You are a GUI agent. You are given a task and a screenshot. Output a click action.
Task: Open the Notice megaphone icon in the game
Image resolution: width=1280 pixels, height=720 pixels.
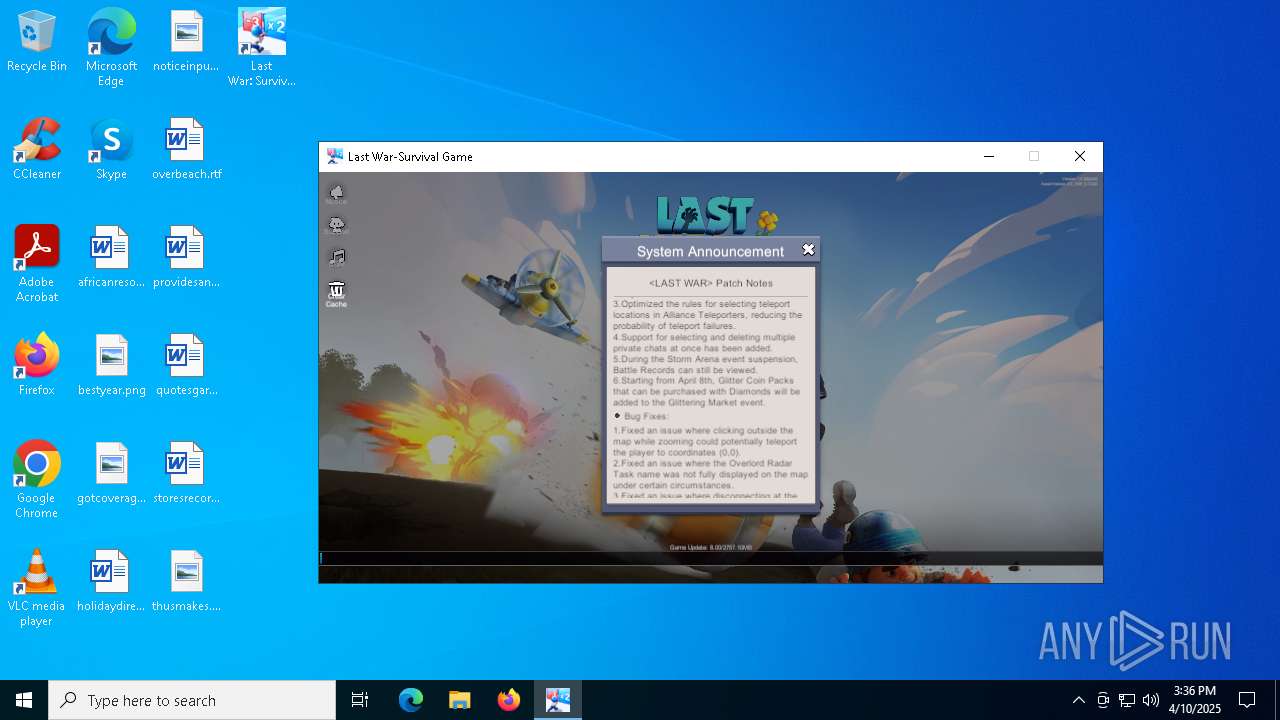337,194
